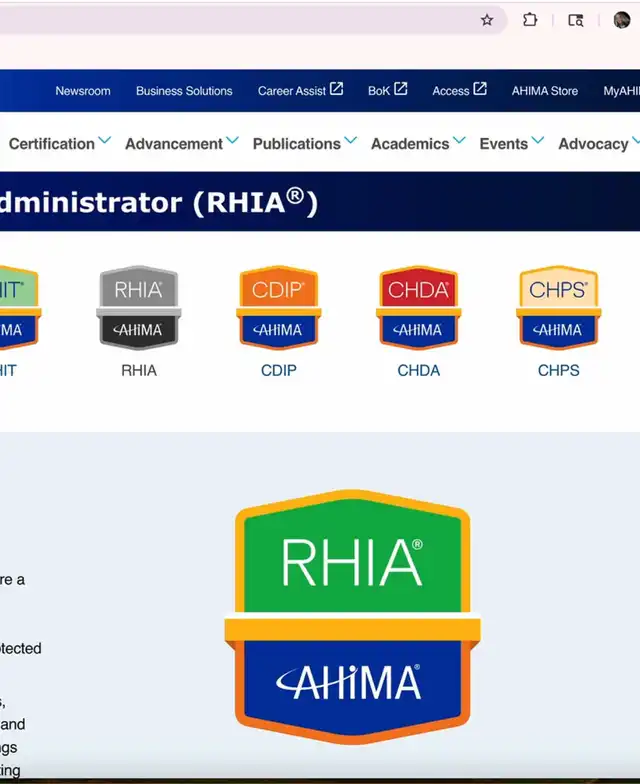Visit the AHIMA Store link
Viewport: 640px width, 784px height.
click(x=545, y=91)
